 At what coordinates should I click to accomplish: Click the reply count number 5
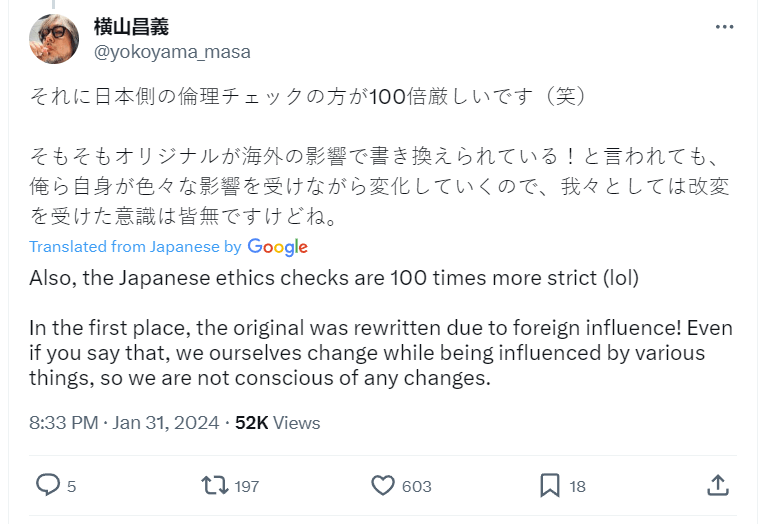(72, 486)
